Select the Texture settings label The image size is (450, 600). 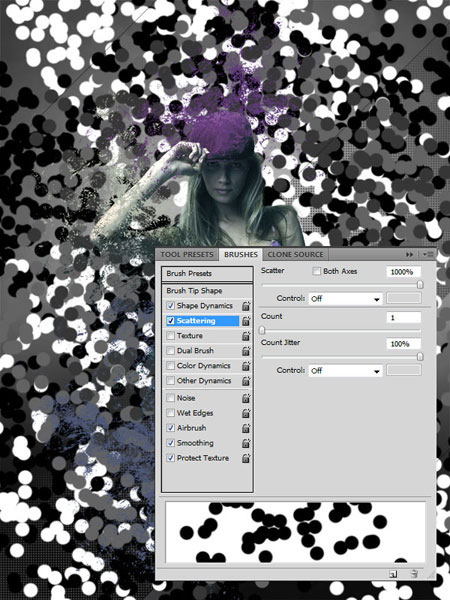pos(190,336)
